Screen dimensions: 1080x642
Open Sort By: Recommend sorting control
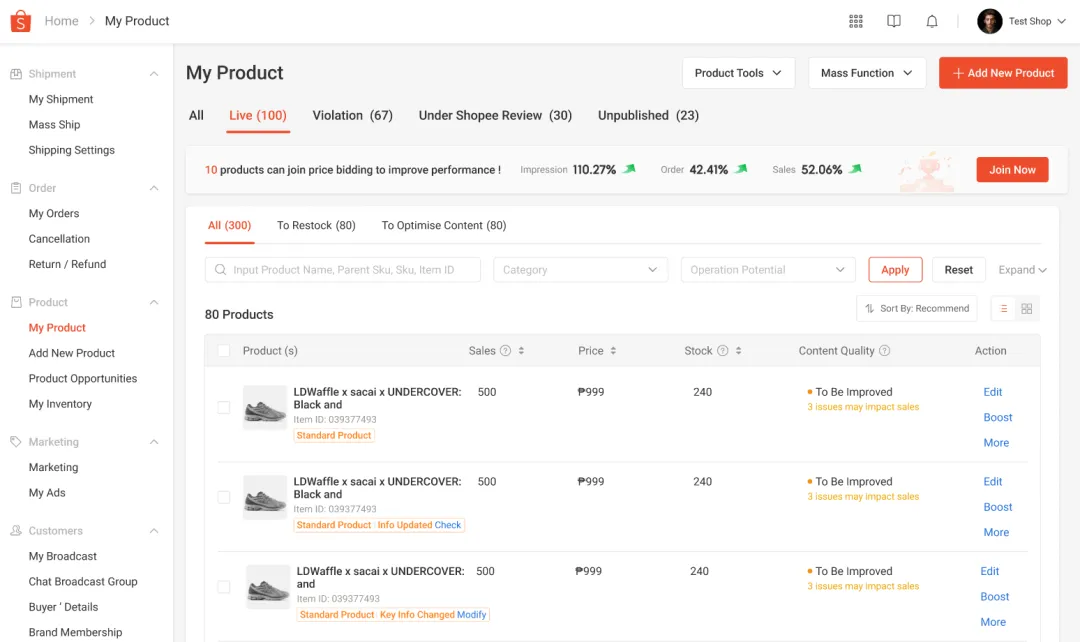(x=916, y=308)
